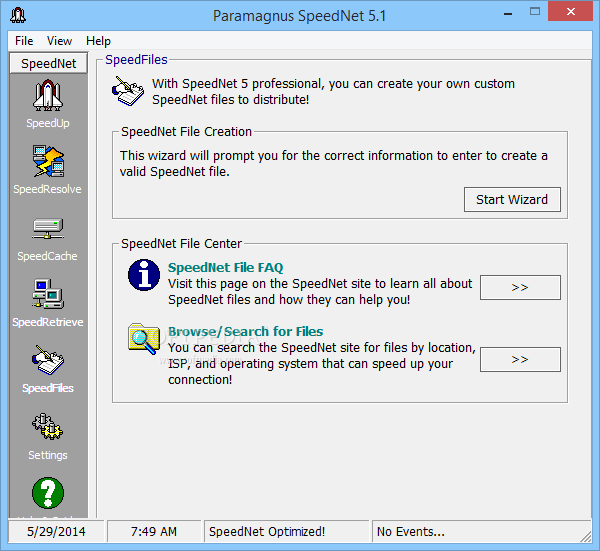Click the folder magnifier Browse/Search icon

click(144, 339)
